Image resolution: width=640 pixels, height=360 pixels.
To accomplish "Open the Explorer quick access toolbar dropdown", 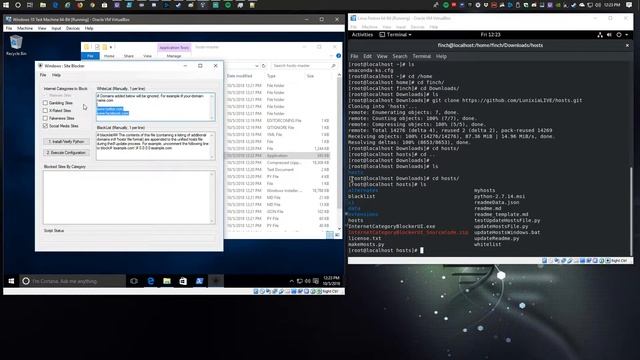I will 111,47.
